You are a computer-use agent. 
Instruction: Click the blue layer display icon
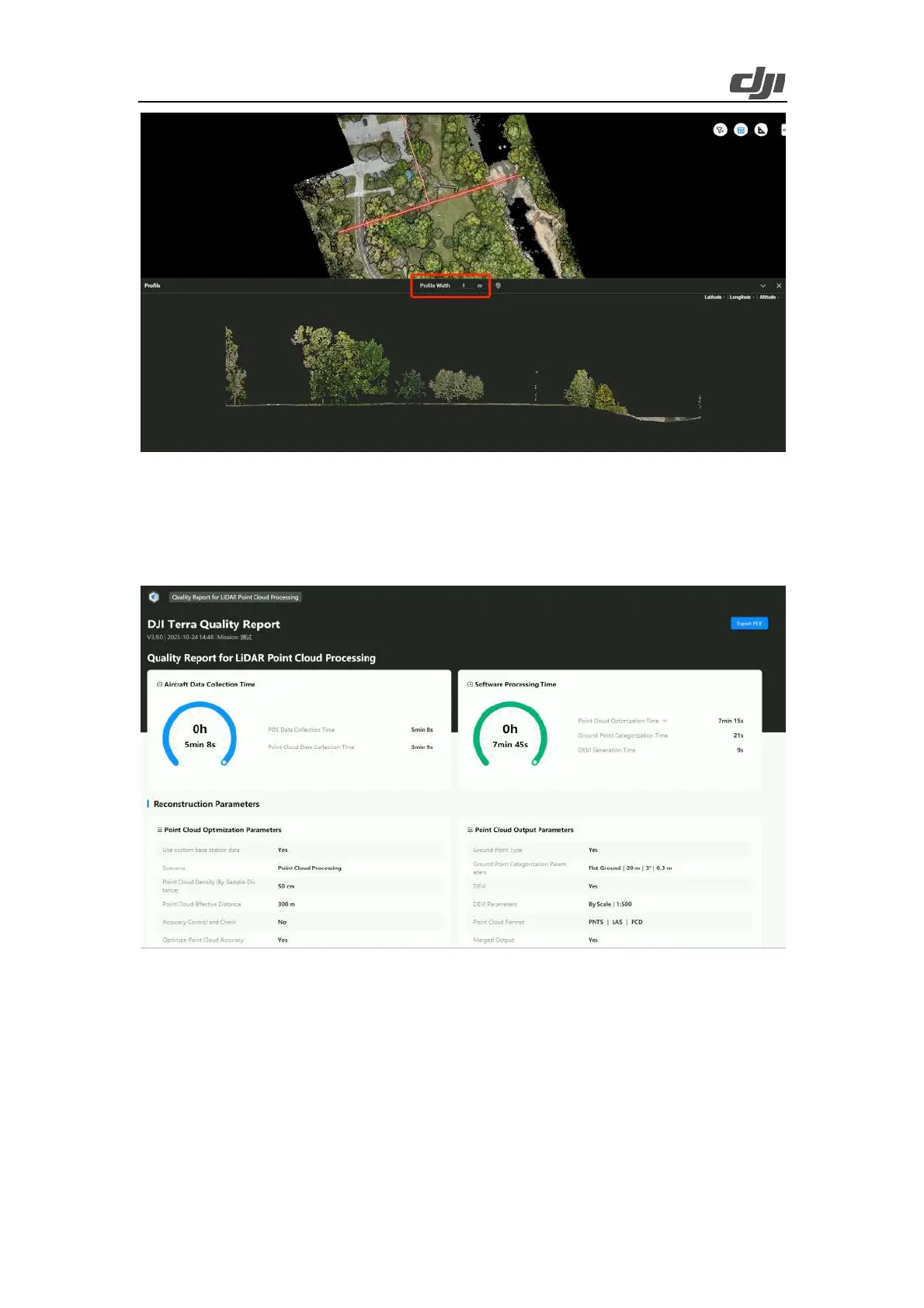[741, 130]
